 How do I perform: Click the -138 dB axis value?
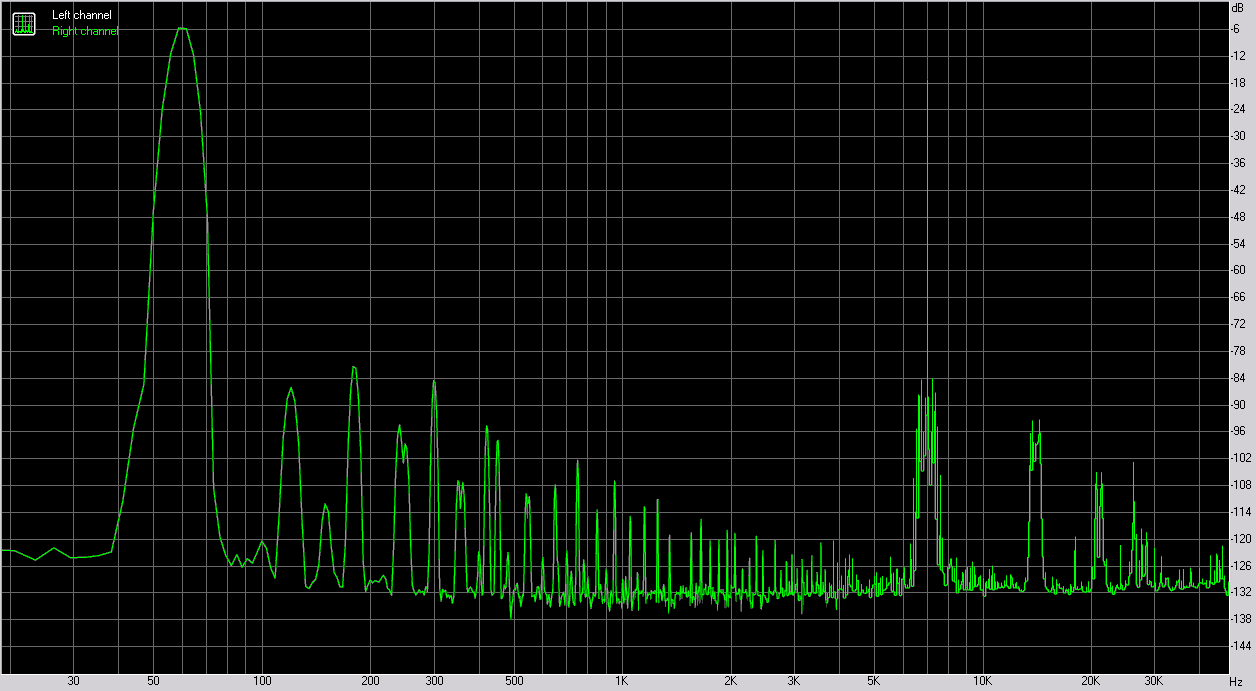click(1242, 620)
